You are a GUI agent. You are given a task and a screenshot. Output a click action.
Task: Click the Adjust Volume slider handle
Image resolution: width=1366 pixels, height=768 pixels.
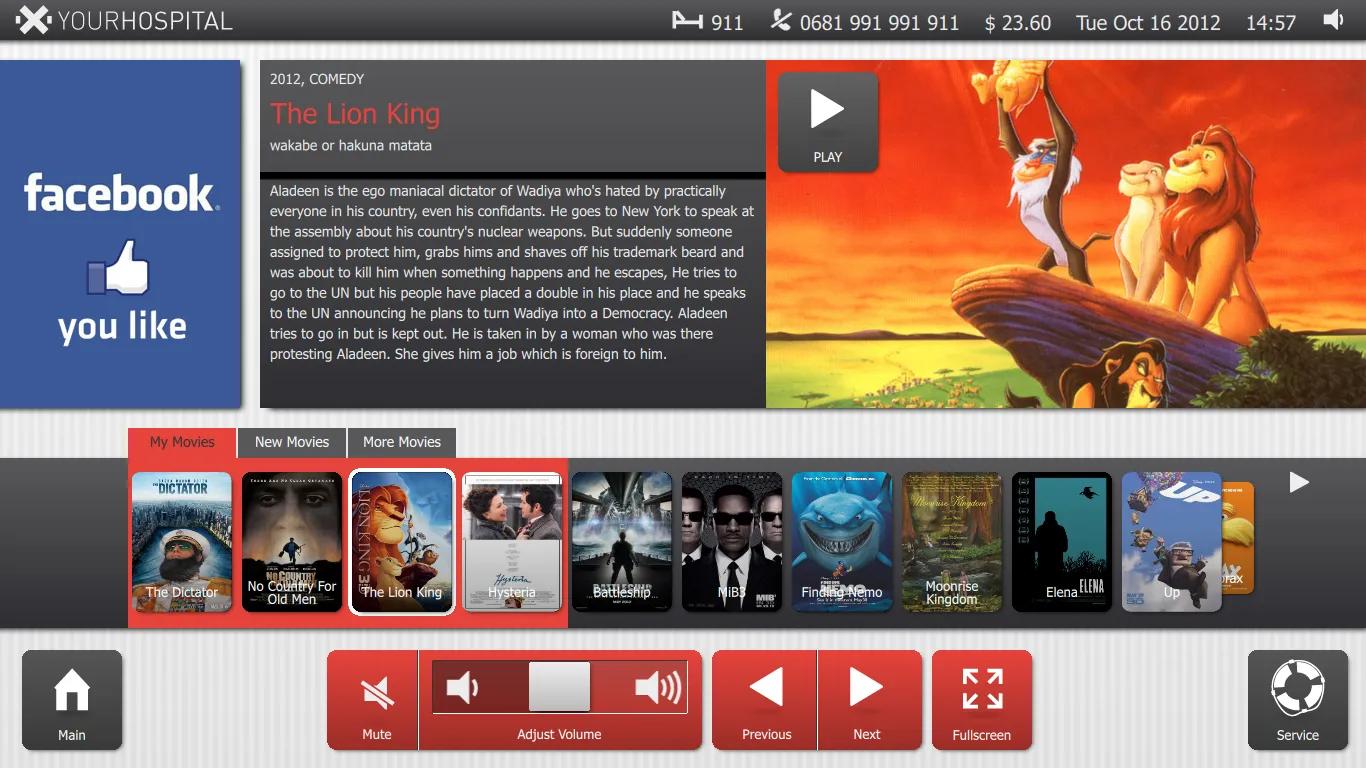(559, 687)
